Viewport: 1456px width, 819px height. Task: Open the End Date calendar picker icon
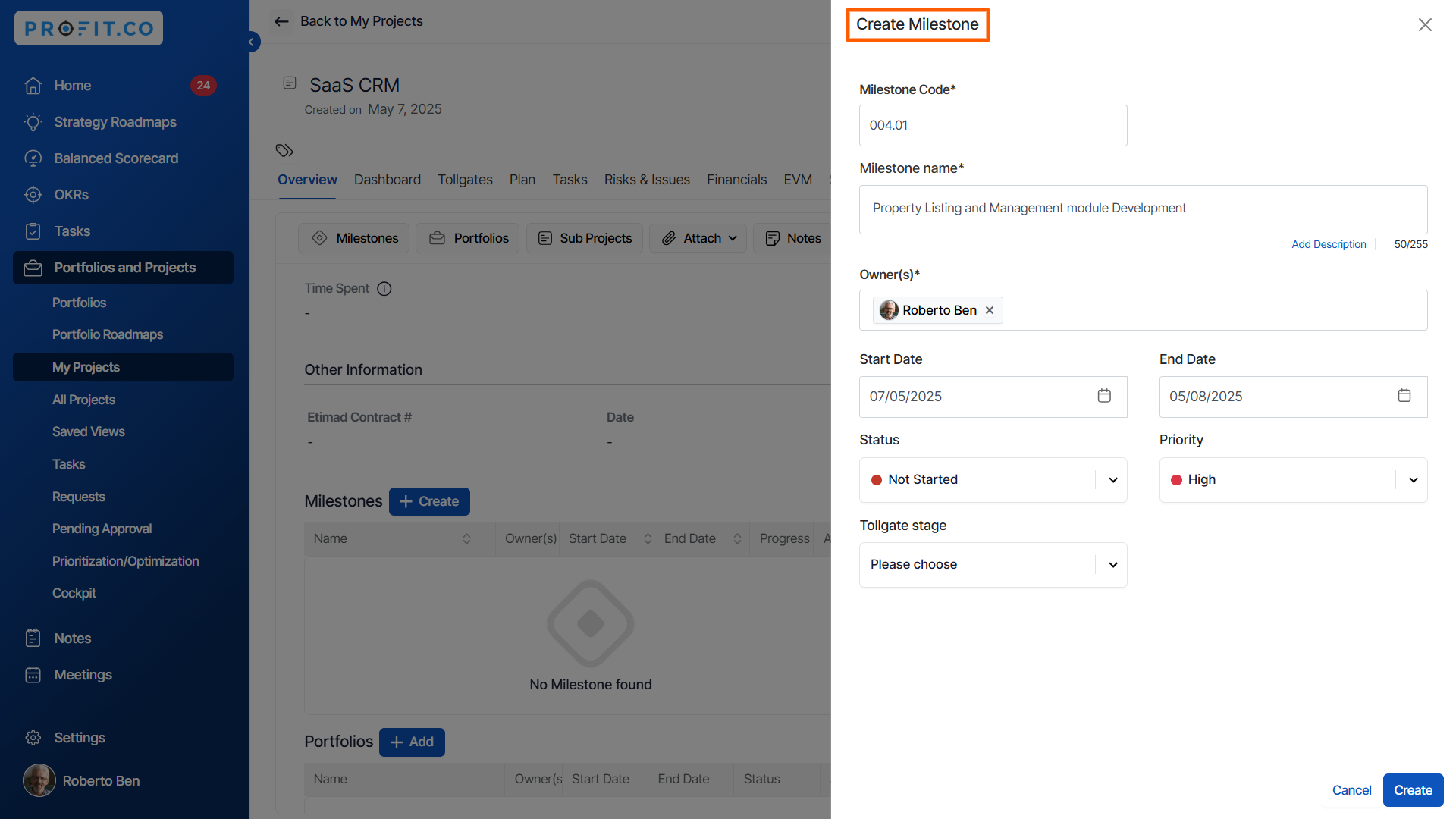tap(1404, 396)
